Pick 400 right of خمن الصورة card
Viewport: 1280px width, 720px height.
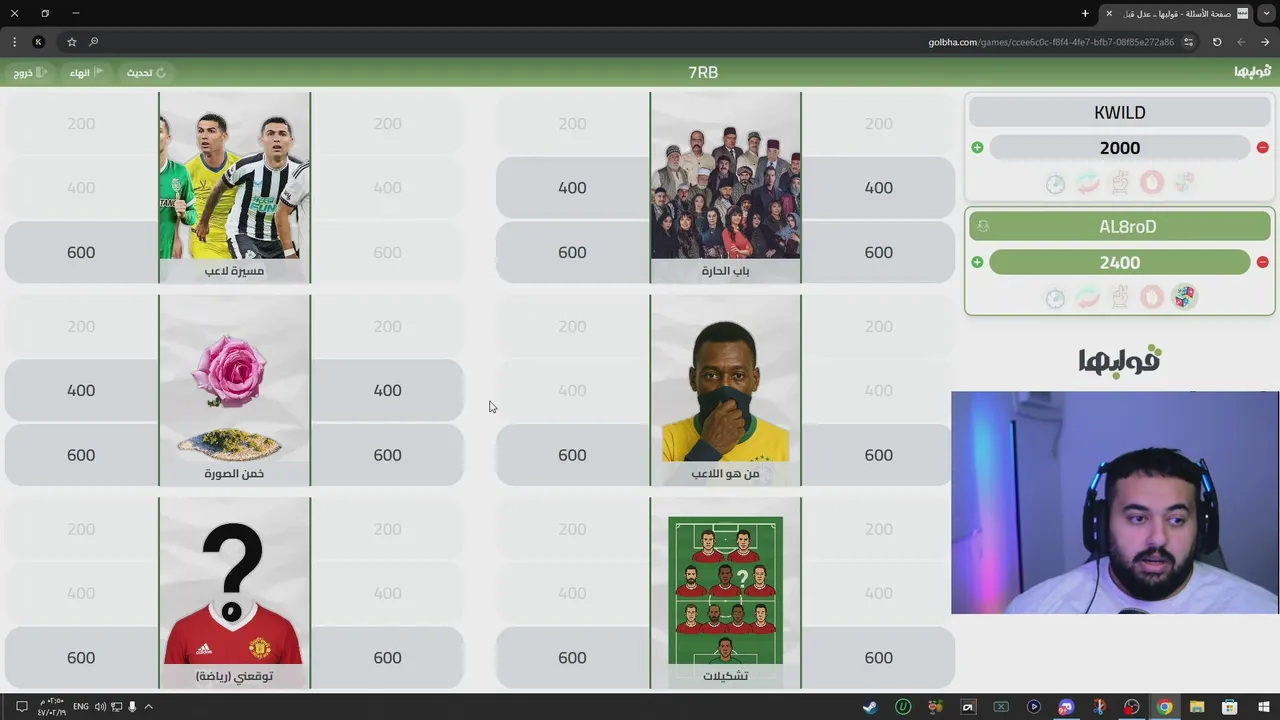click(x=387, y=391)
